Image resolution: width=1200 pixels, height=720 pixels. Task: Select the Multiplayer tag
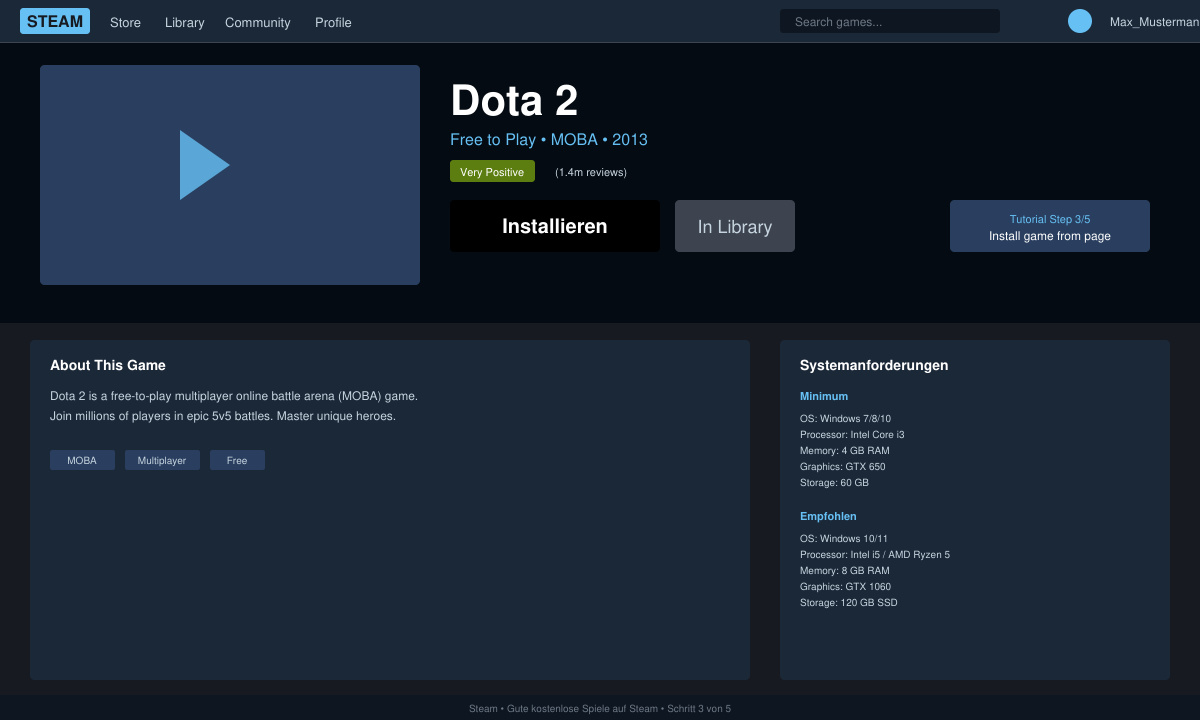tap(162, 460)
